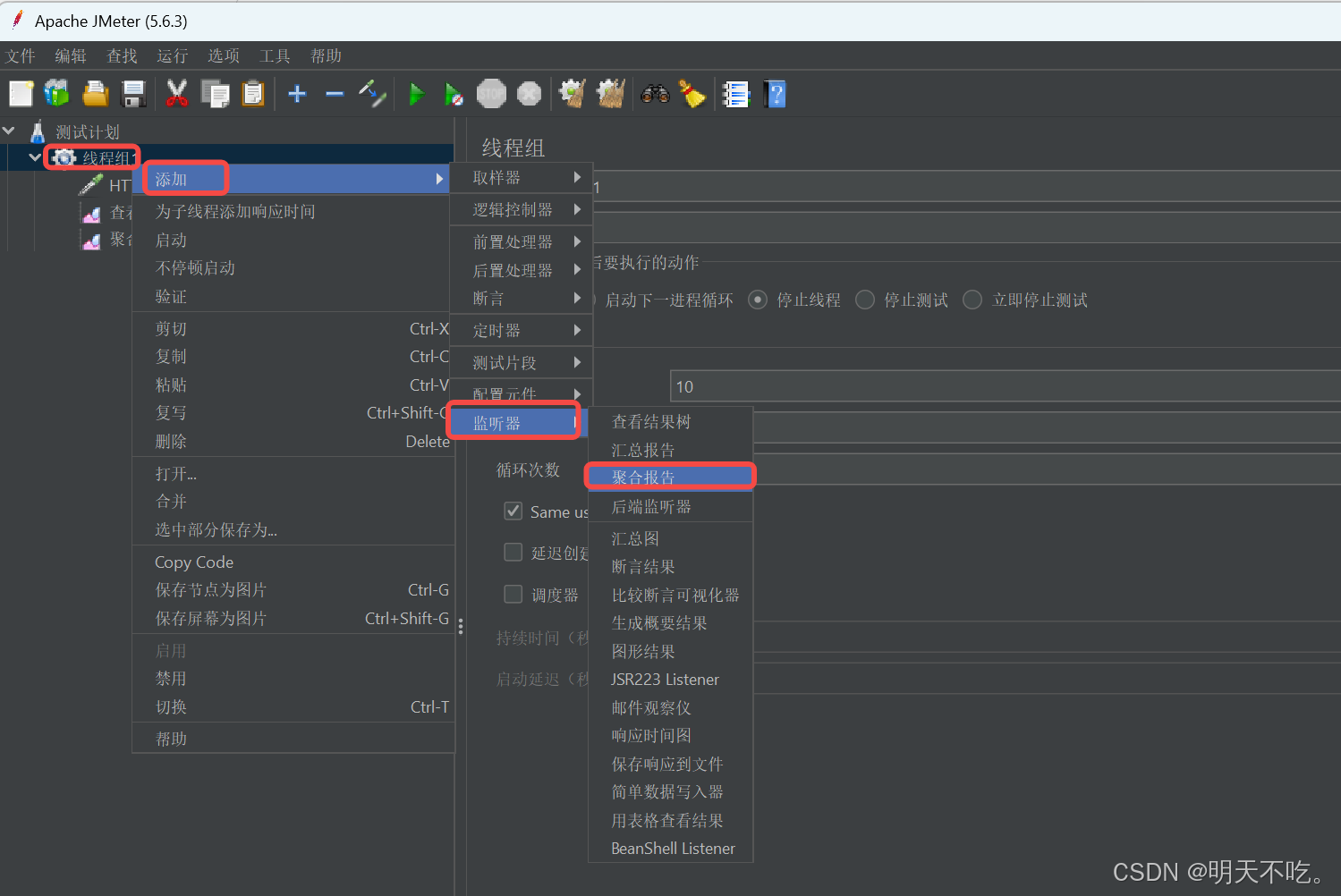Viewport: 1341px width, 896px height.
Task: Click the Search binoculars icon
Action: click(655, 93)
